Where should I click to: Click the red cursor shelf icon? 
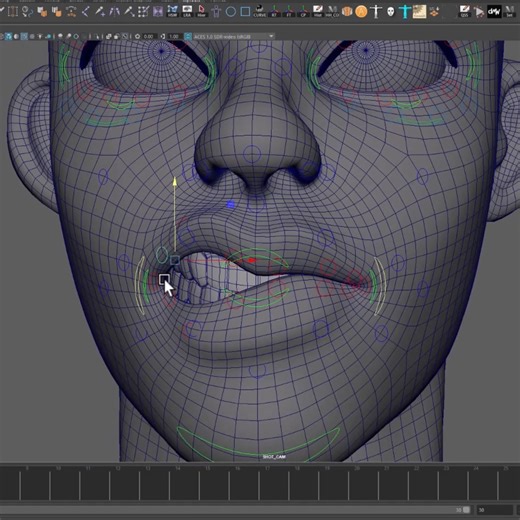[x=201, y=11]
